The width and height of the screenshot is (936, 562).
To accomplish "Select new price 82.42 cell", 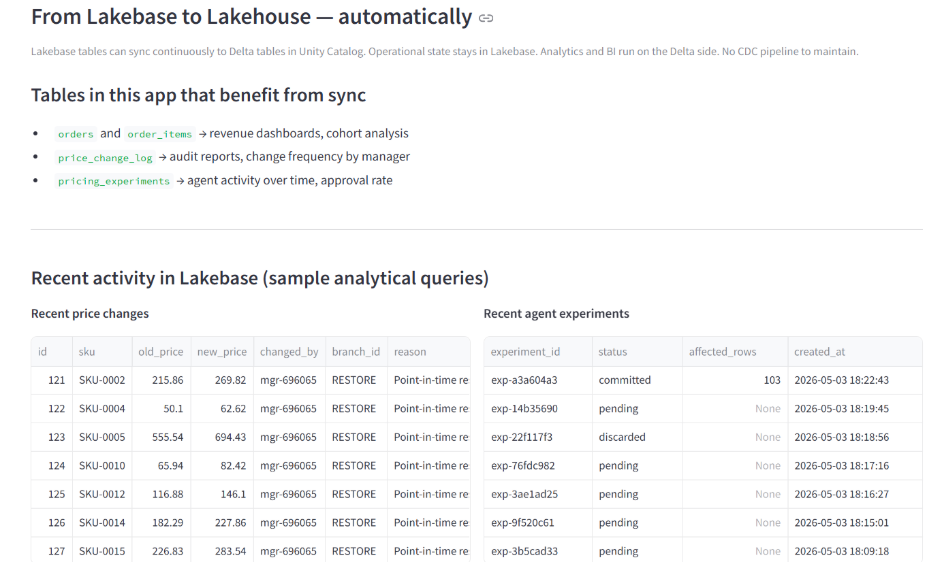I will [x=222, y=466].
